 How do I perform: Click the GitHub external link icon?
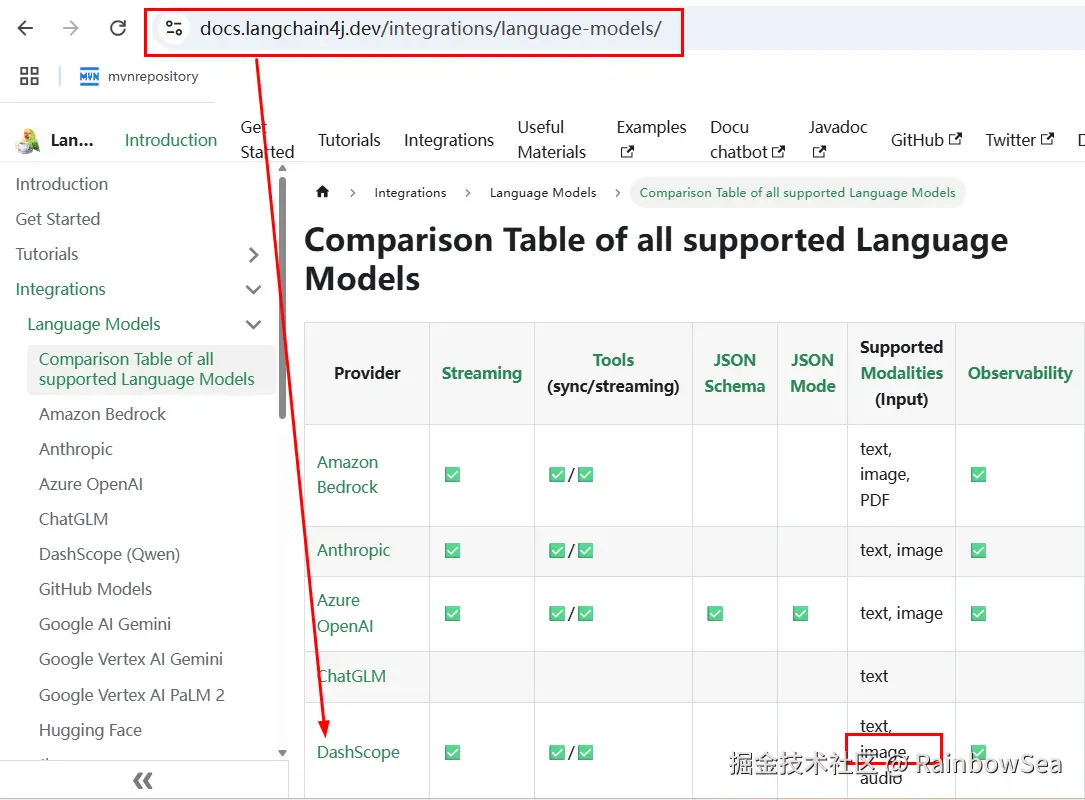tap(955, 139)
